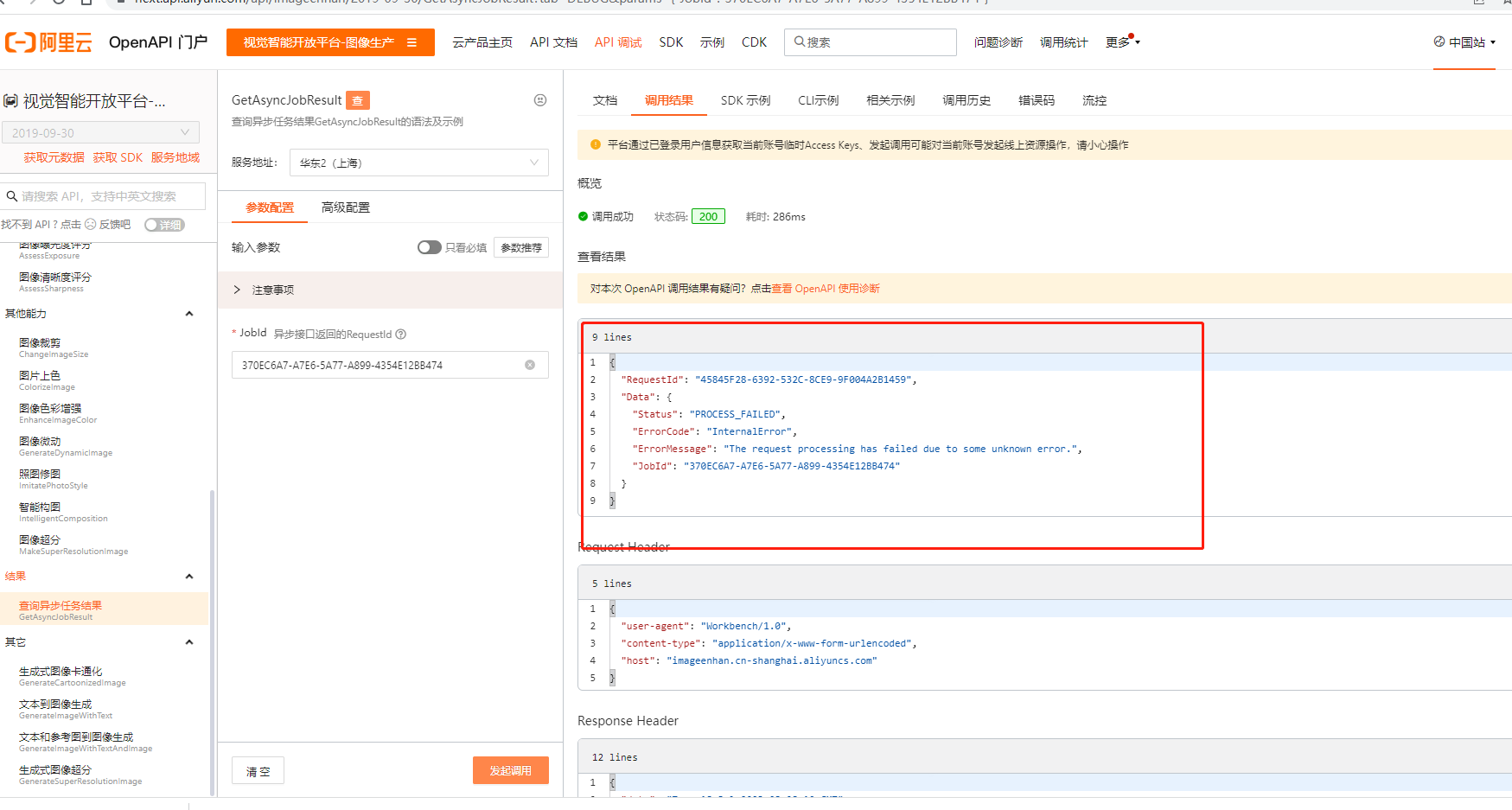Go to 云产品主页

click(482, 42)
